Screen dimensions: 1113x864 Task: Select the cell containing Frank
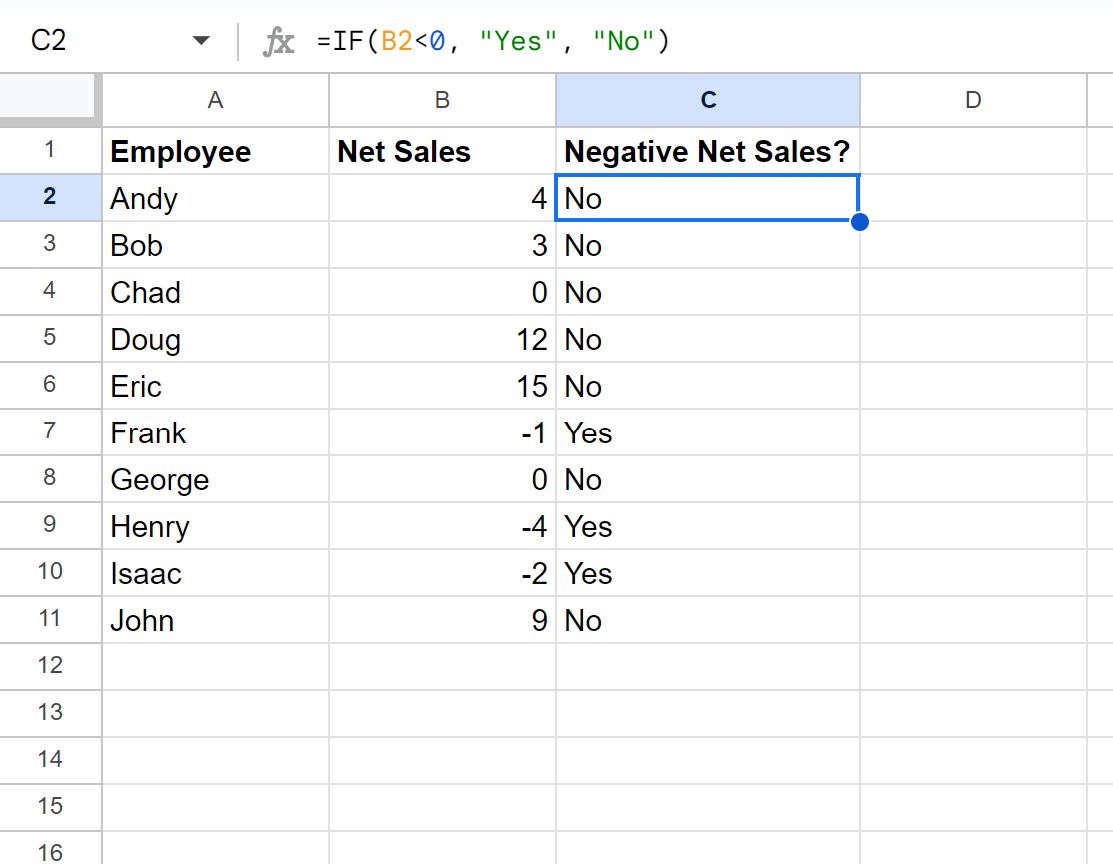(215, 433)
